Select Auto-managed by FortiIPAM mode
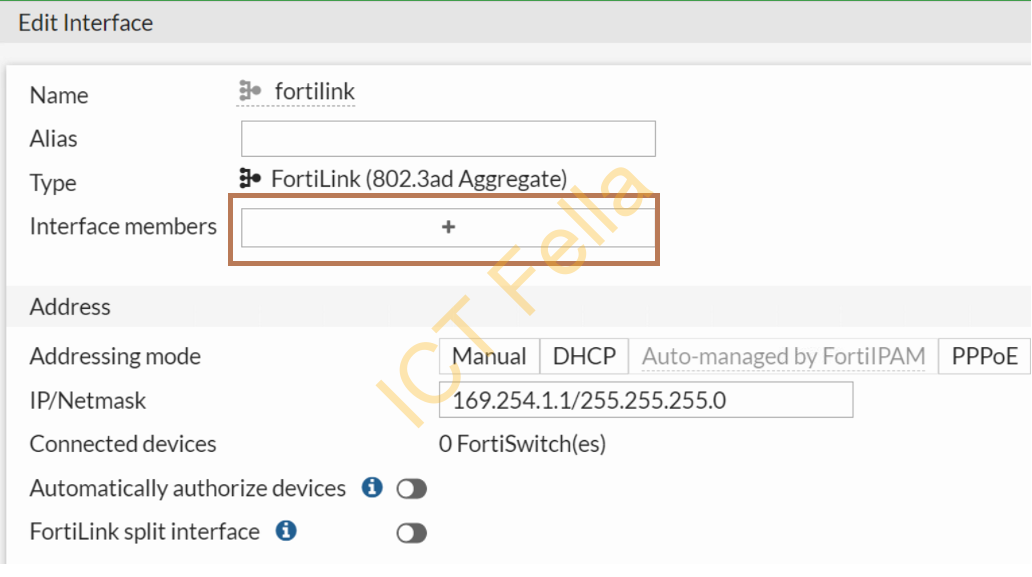 coord(783,356)
